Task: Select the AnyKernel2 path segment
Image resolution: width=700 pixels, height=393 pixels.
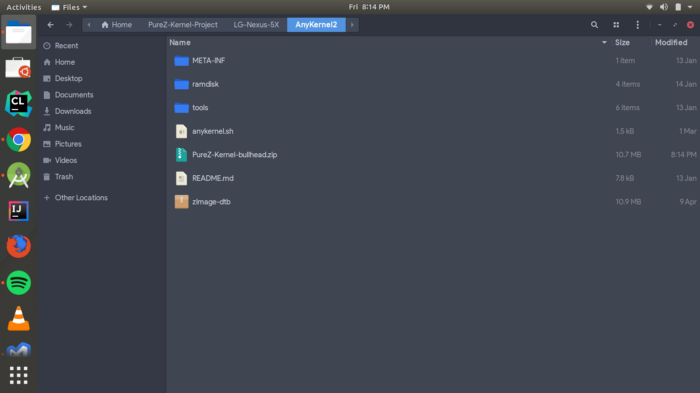Action: (316, 25)
